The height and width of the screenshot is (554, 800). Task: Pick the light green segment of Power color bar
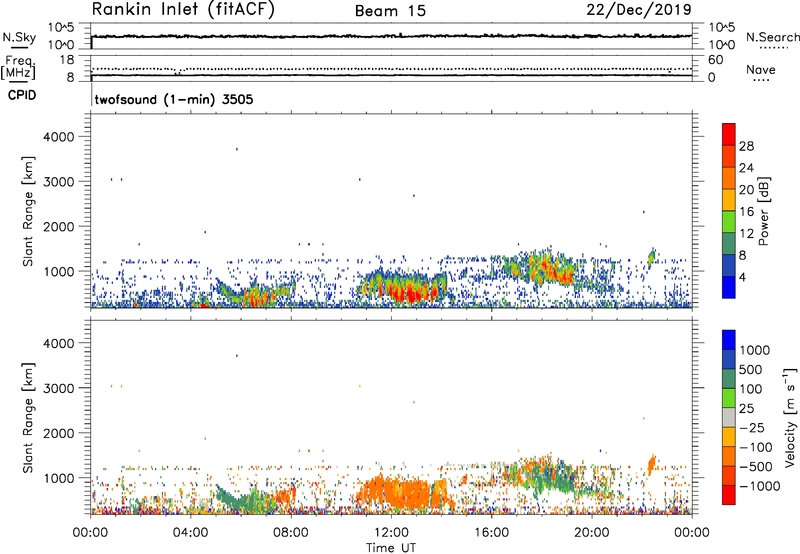click(729, 222)
